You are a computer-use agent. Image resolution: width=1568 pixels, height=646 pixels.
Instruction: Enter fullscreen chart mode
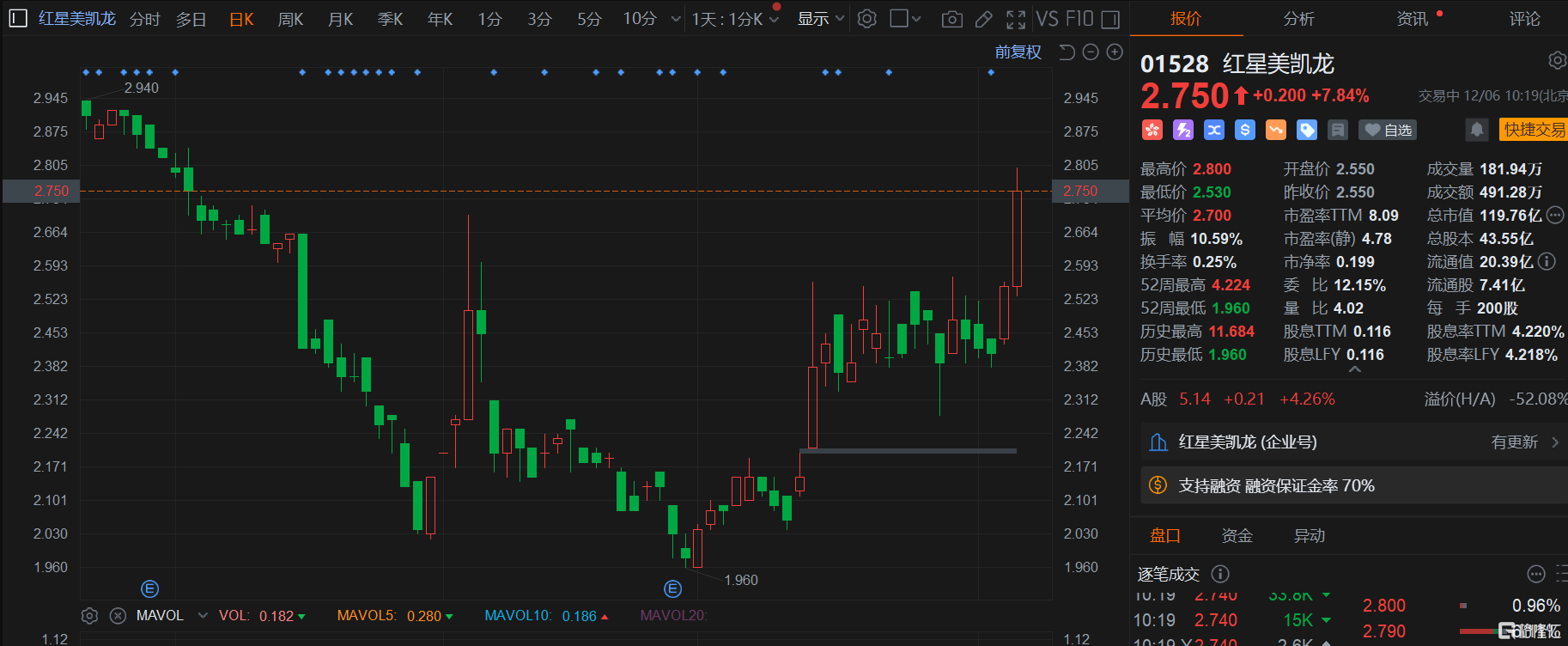pyautogui.click(x=1016, y=19)
